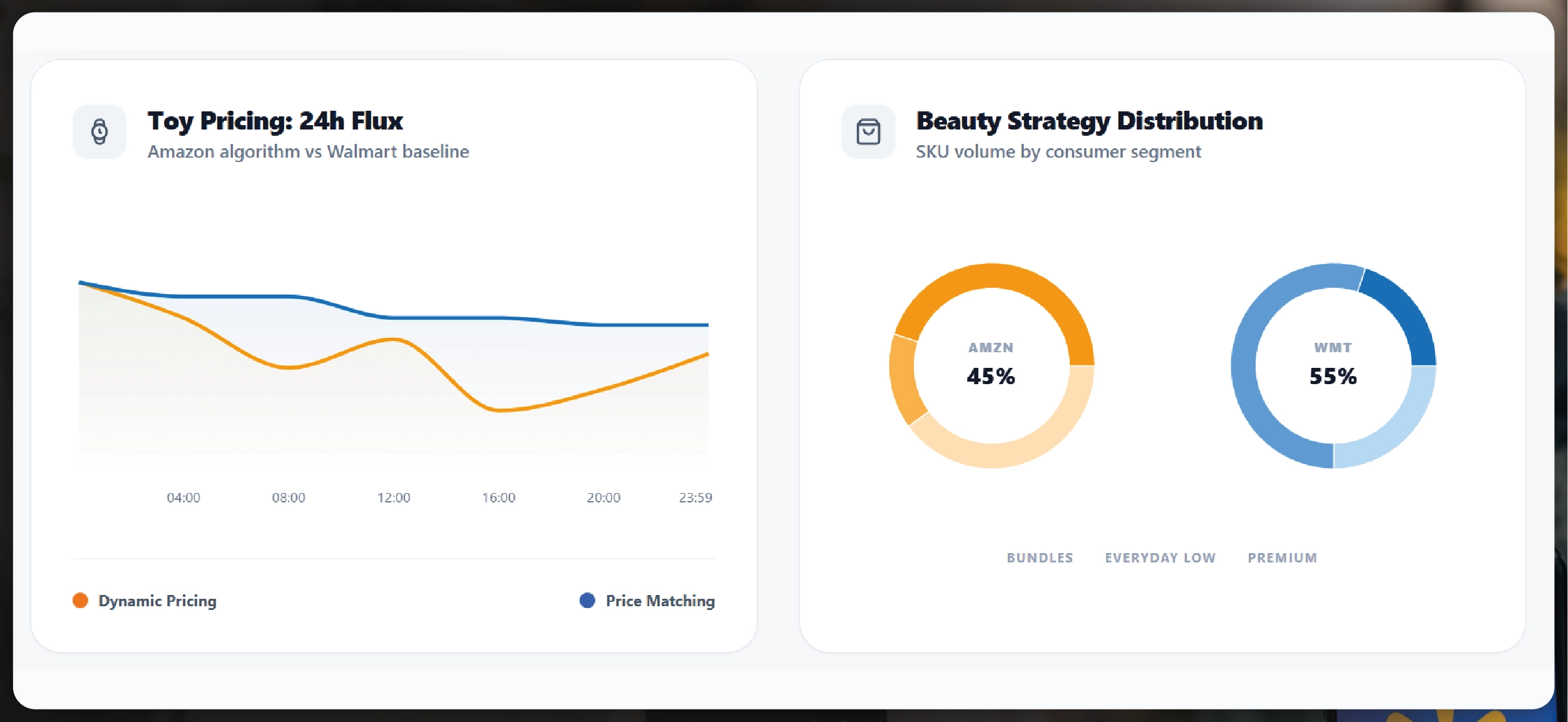Click the Beauty Strategy Distribution title
This screenshot has height=722, width=1568.
coord(1089,121)
